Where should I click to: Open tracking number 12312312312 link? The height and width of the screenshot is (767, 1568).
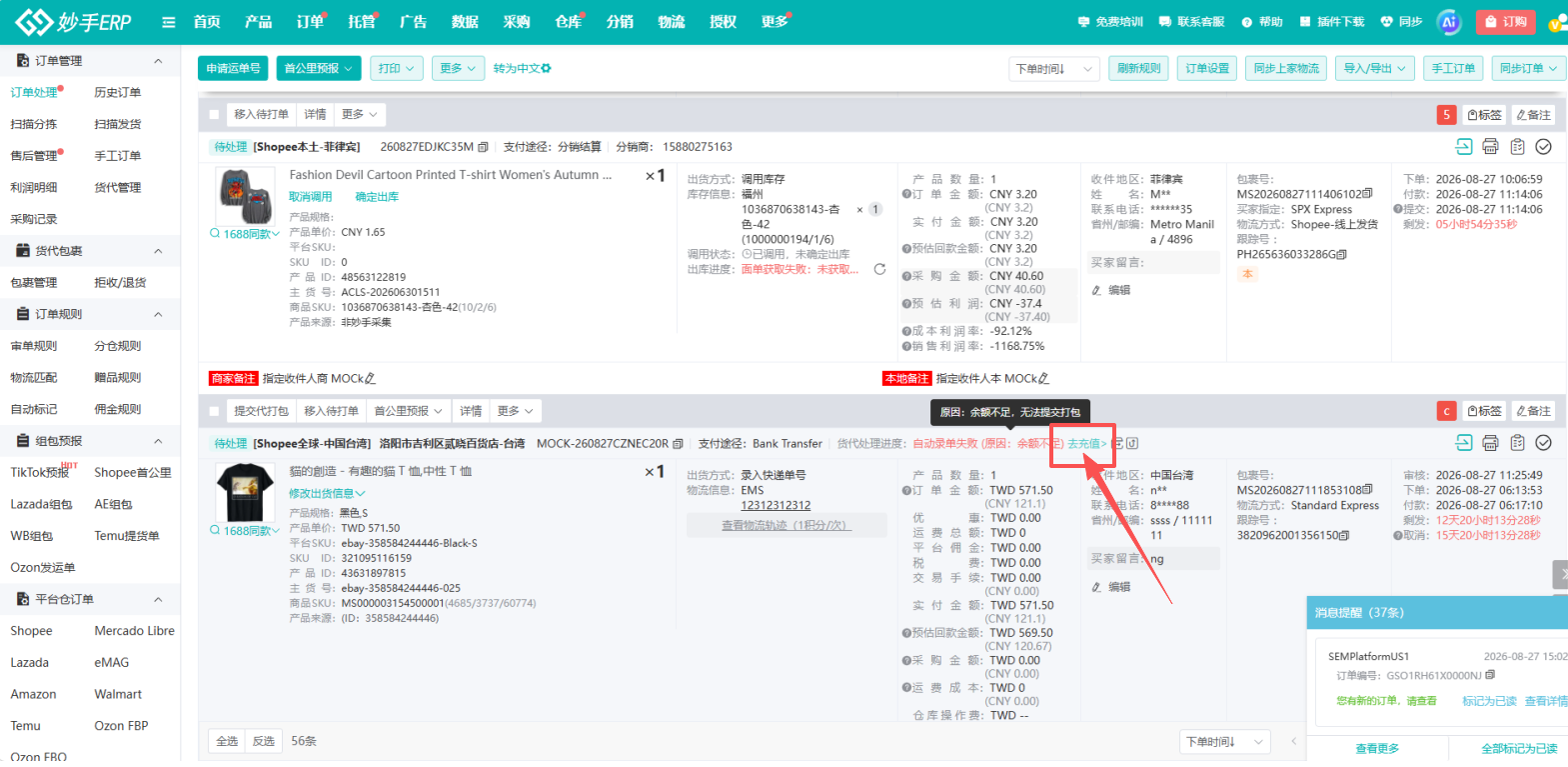(776, 506)
